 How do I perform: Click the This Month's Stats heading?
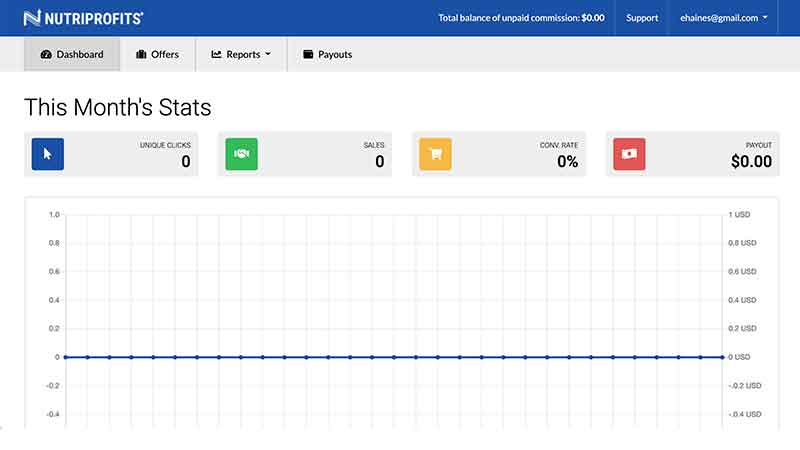[x=118, y=108]
